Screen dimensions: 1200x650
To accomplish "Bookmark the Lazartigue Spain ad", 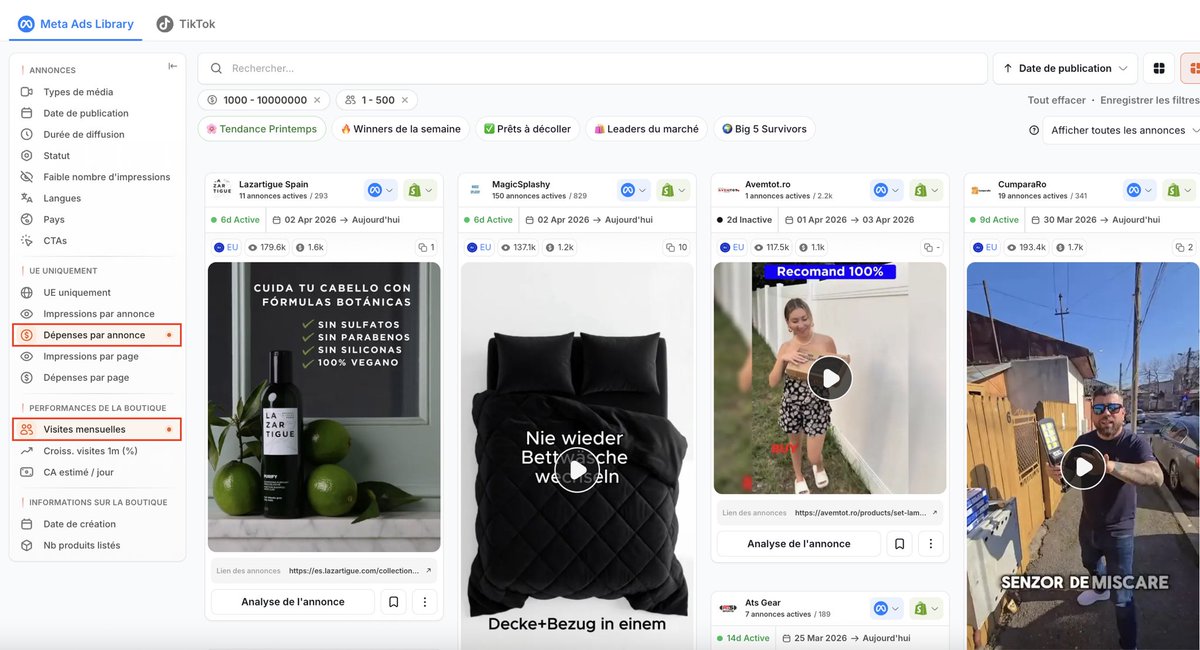I will [394, 602].
